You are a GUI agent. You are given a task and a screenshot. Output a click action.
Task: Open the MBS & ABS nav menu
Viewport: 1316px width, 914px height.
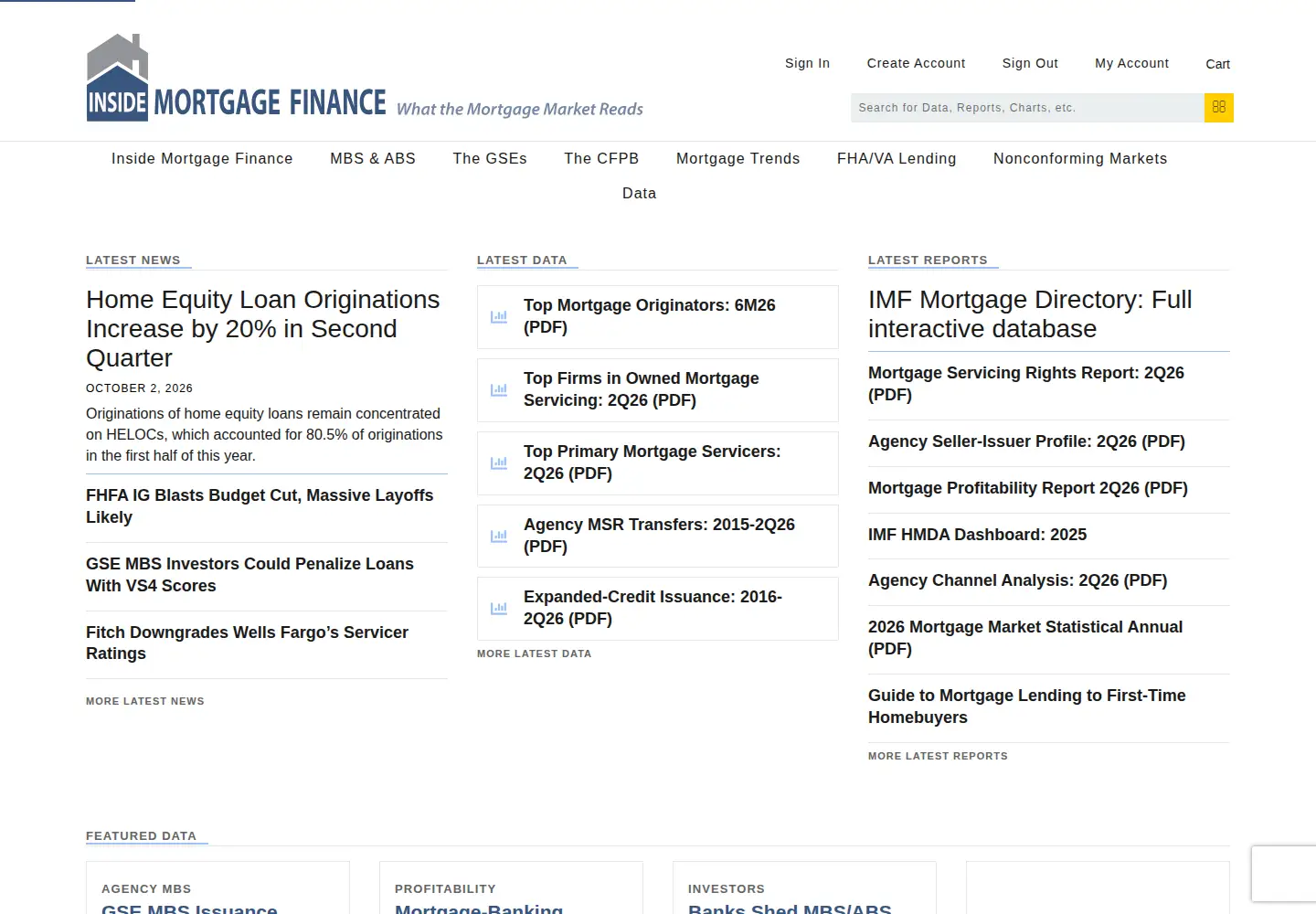[x=373, y=158]
